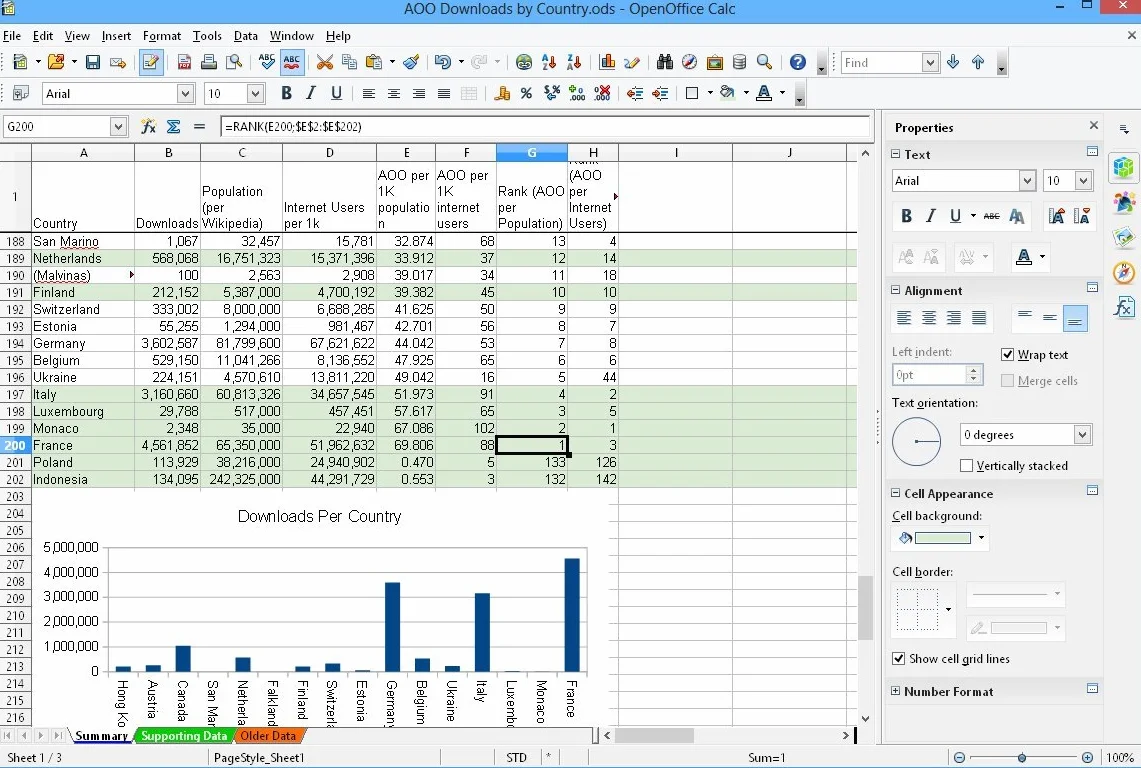
Task: Click the Cut scissors icon
Action: 325,63
